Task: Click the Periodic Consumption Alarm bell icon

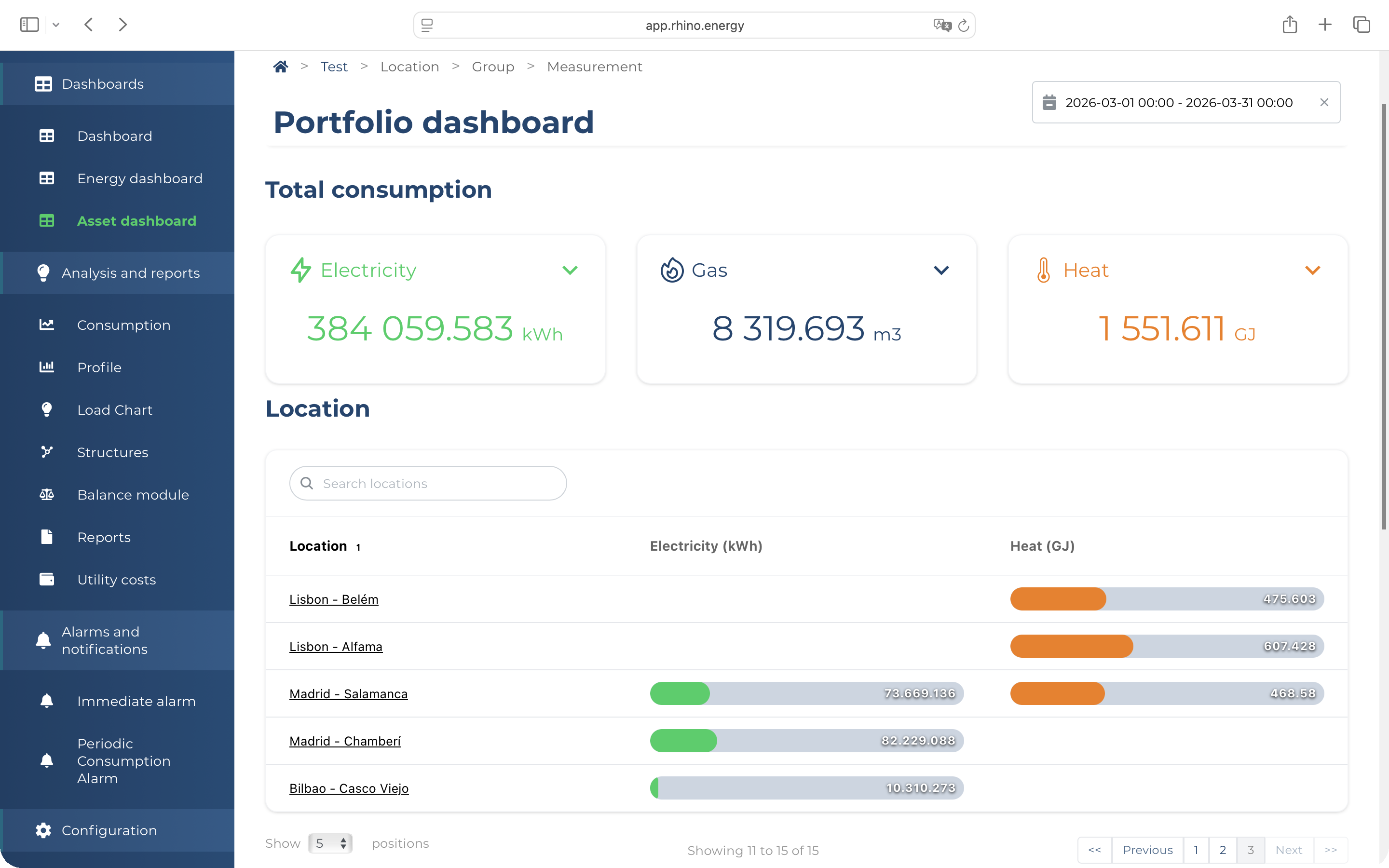Action: (46, 760)
